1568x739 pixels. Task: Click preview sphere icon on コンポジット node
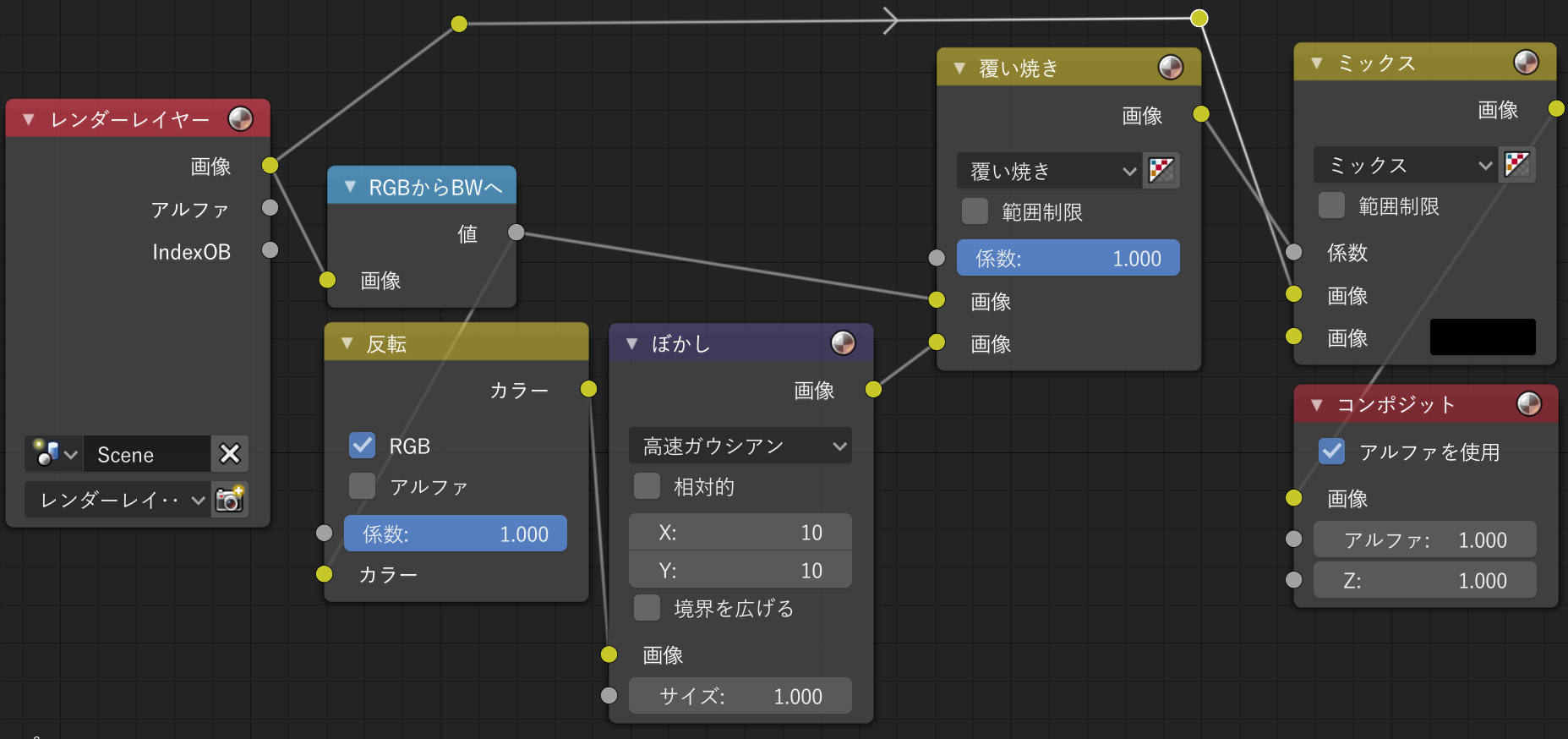1529,403
